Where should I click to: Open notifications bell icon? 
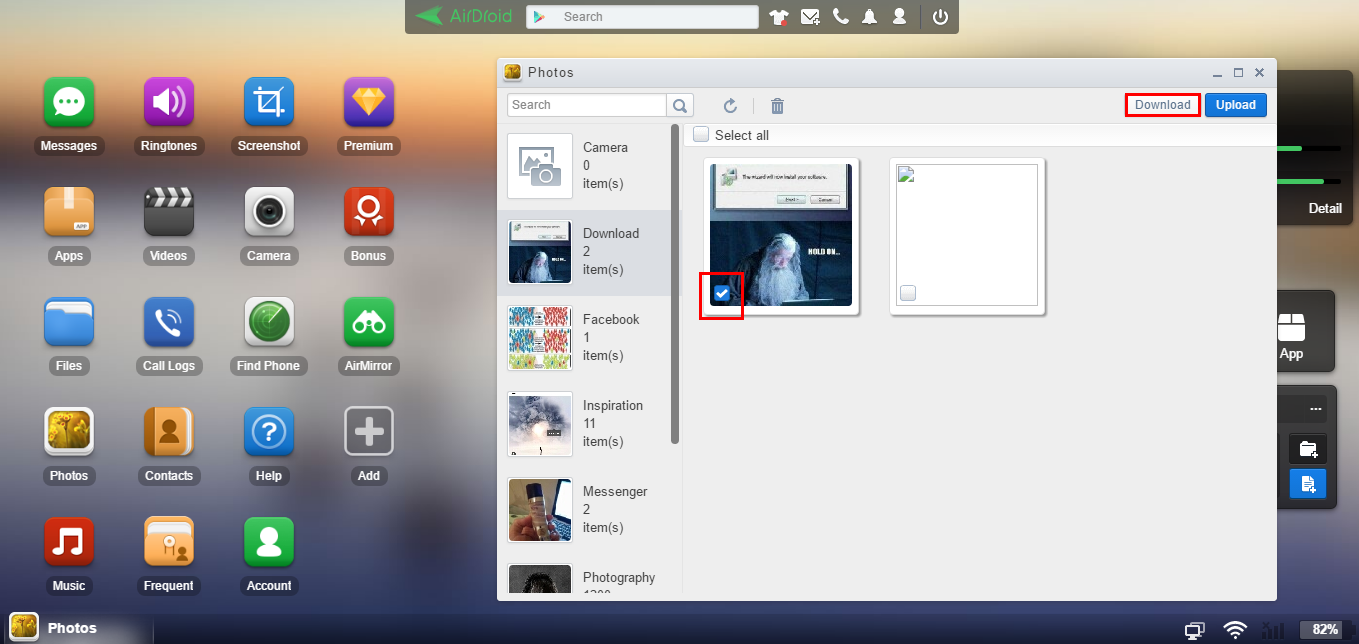pos(870,17)
